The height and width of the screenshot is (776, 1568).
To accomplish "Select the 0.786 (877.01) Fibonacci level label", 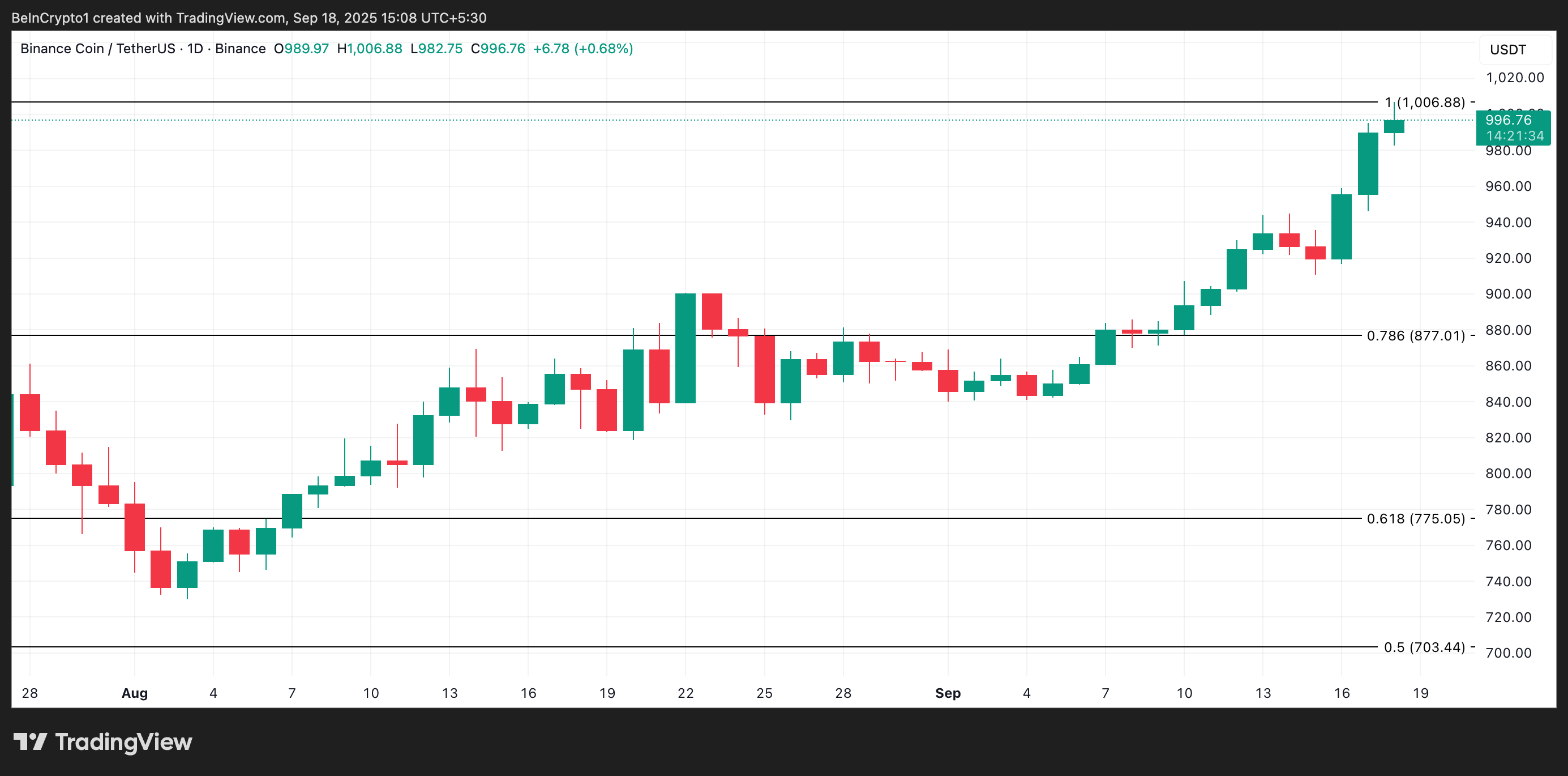I will pyautogui.click(x=1415, y=336).
